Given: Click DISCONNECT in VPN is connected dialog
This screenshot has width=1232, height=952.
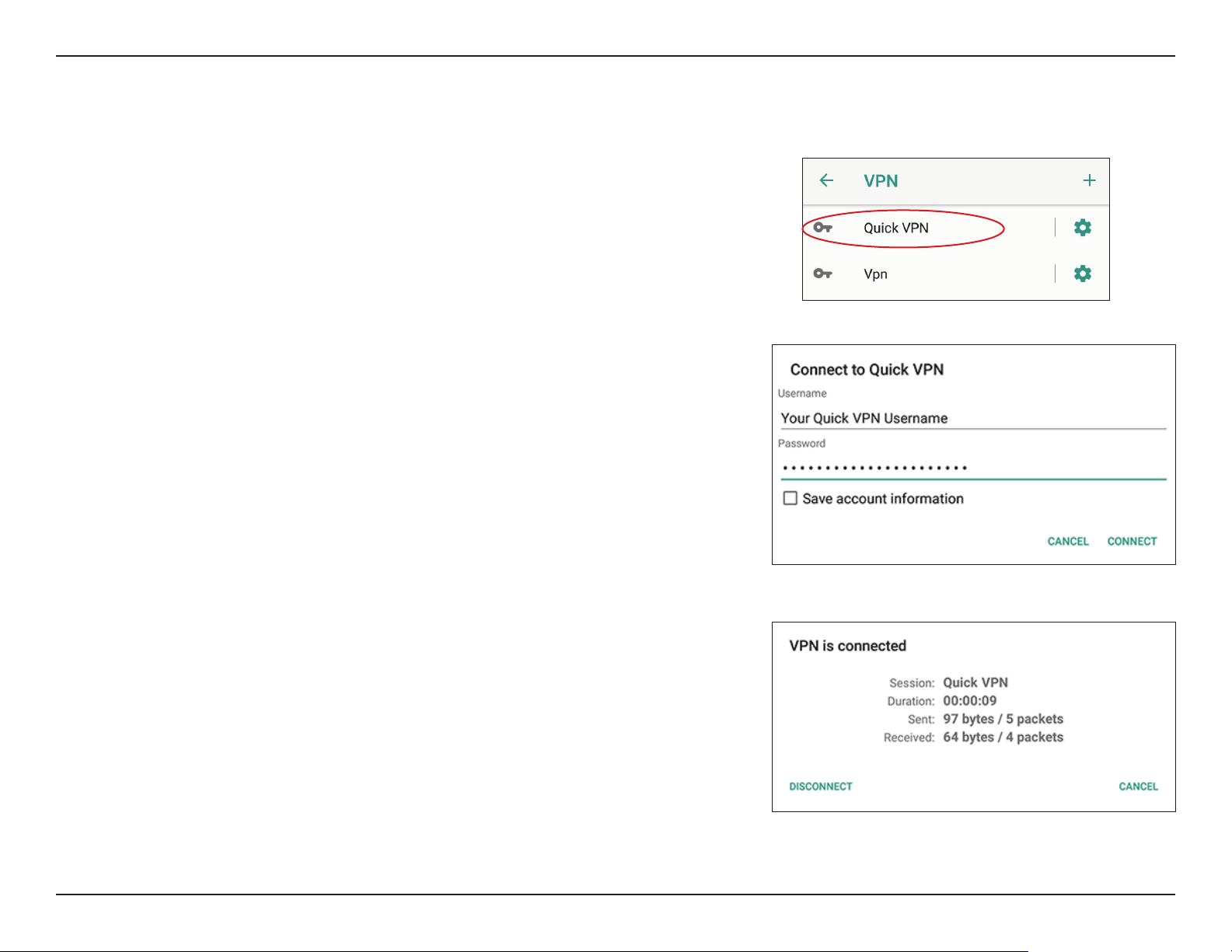Looking at the screenshot, I should coord(821,786).
